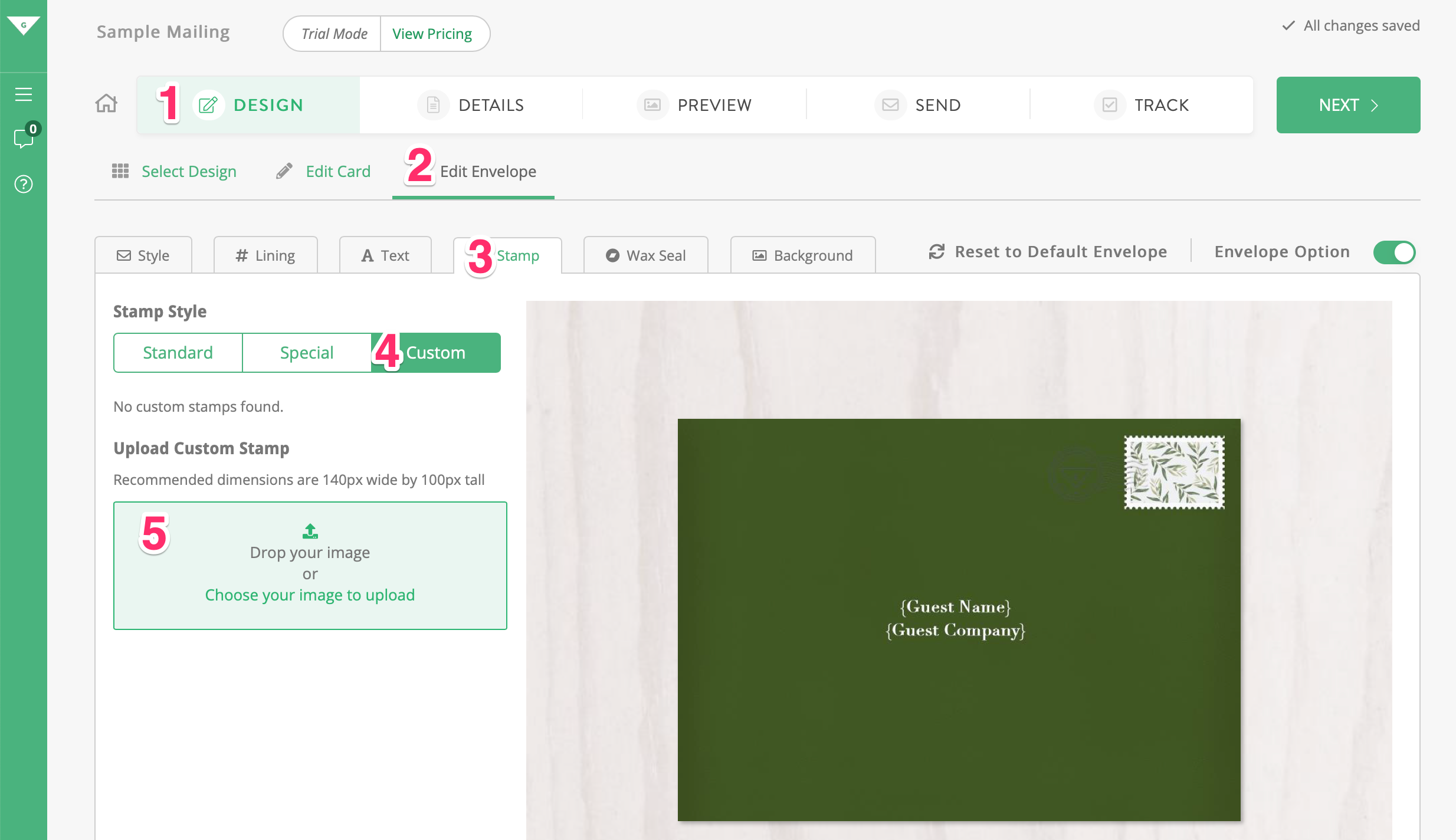1456x840 pixels.
Task: Click the envelope icon on Style tab
Action: tap(124, 255)
